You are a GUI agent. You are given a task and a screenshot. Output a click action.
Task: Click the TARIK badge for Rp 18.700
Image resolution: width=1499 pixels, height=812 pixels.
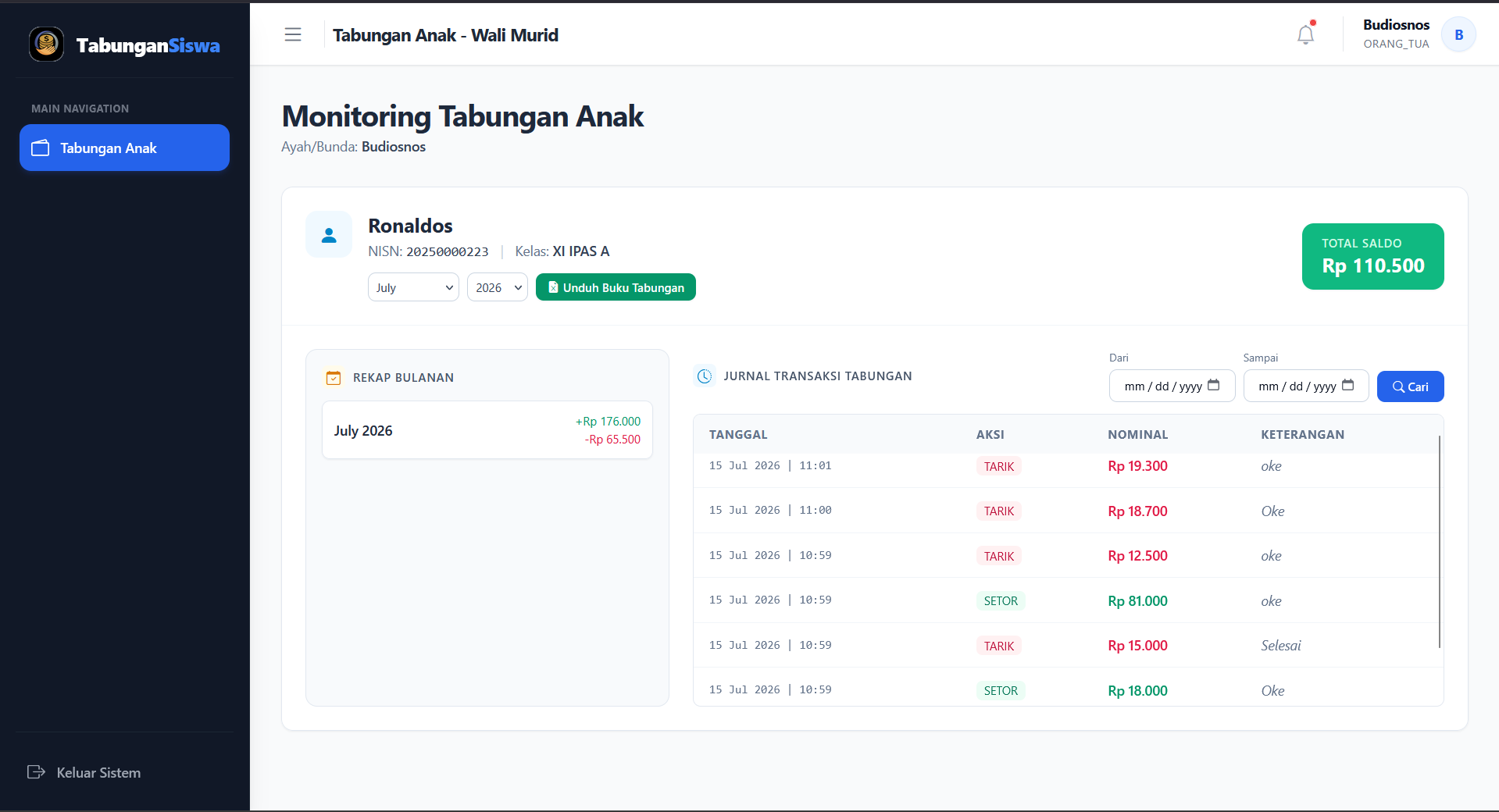coord(999,511)
